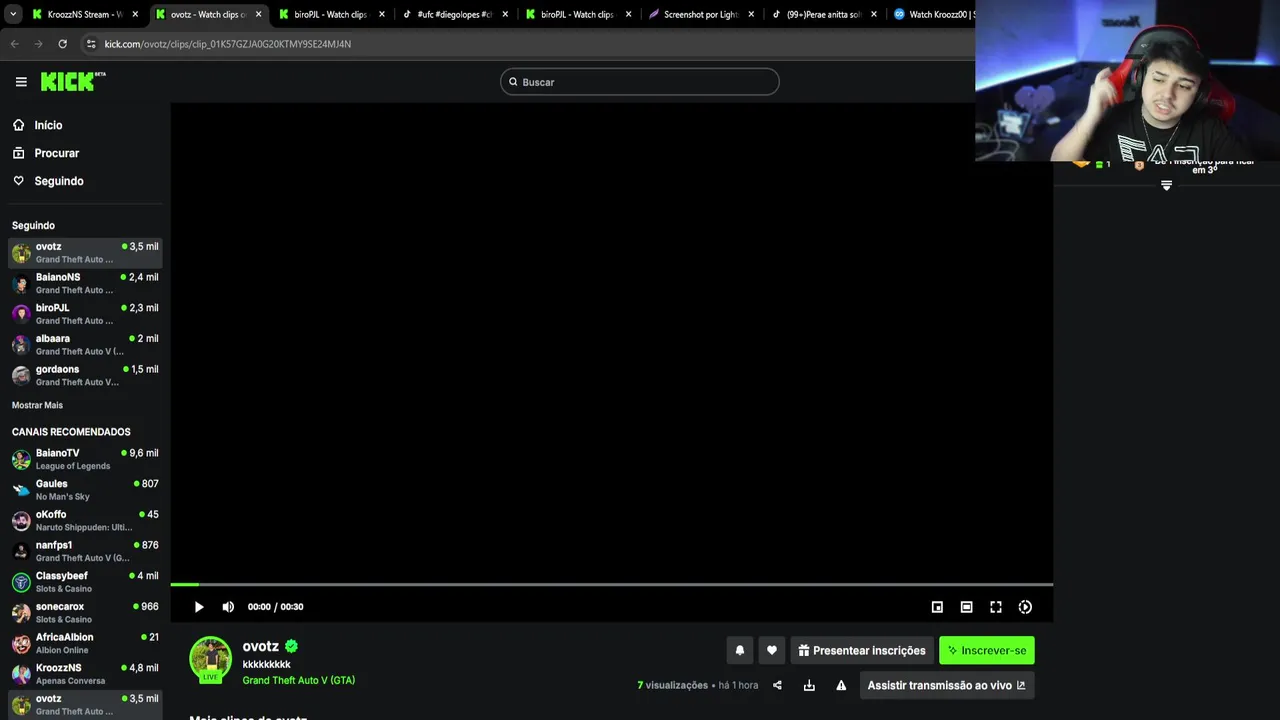Switch to Perae anitta TikTok tab
1280x720 pixels.
[x=825, y=14]
